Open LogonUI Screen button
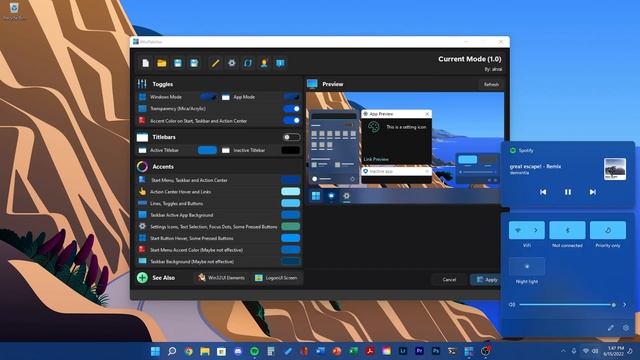 [x=276, y=278]
